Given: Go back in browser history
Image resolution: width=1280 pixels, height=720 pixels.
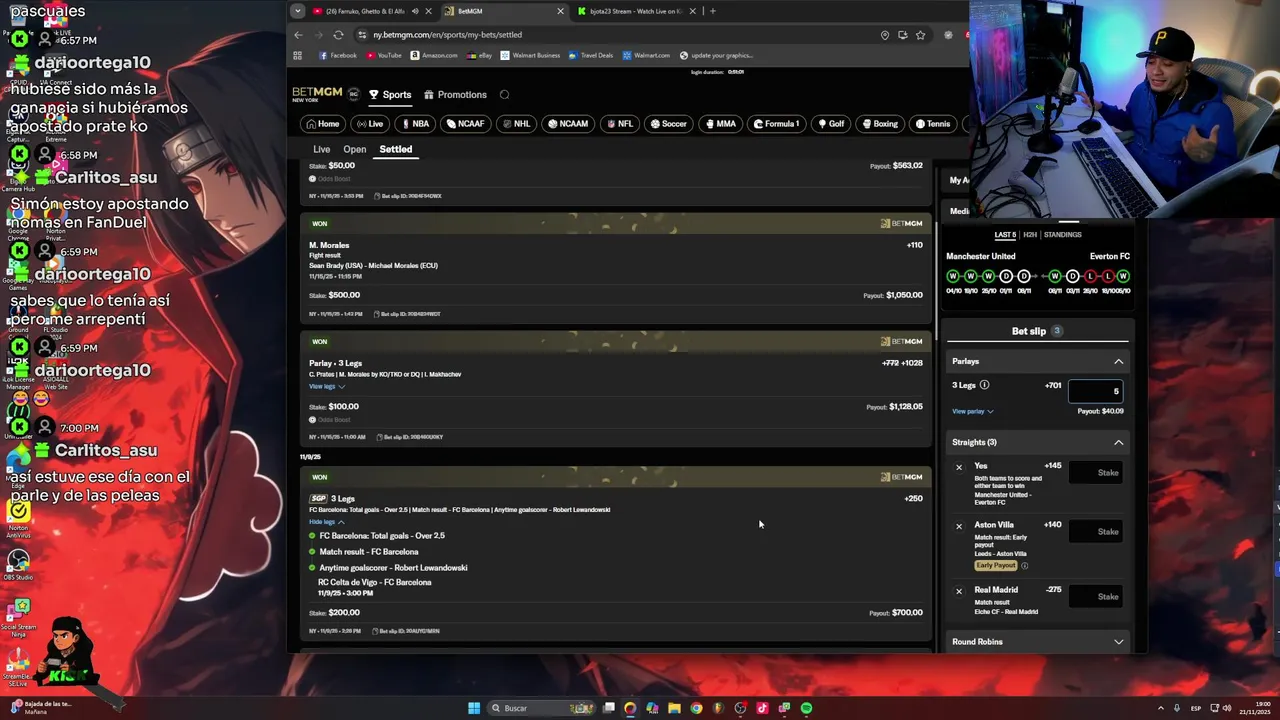Looking at the screenshot, I should click(298, 35).
